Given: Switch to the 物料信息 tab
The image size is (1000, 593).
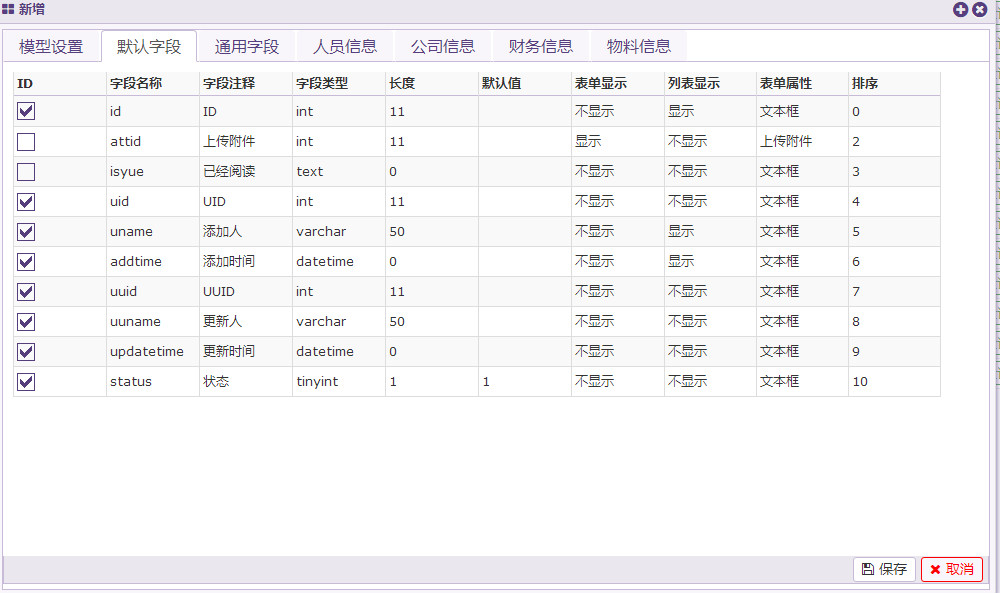Looking at the screenshot, I should pyautogui.click(x=639, y=46).
